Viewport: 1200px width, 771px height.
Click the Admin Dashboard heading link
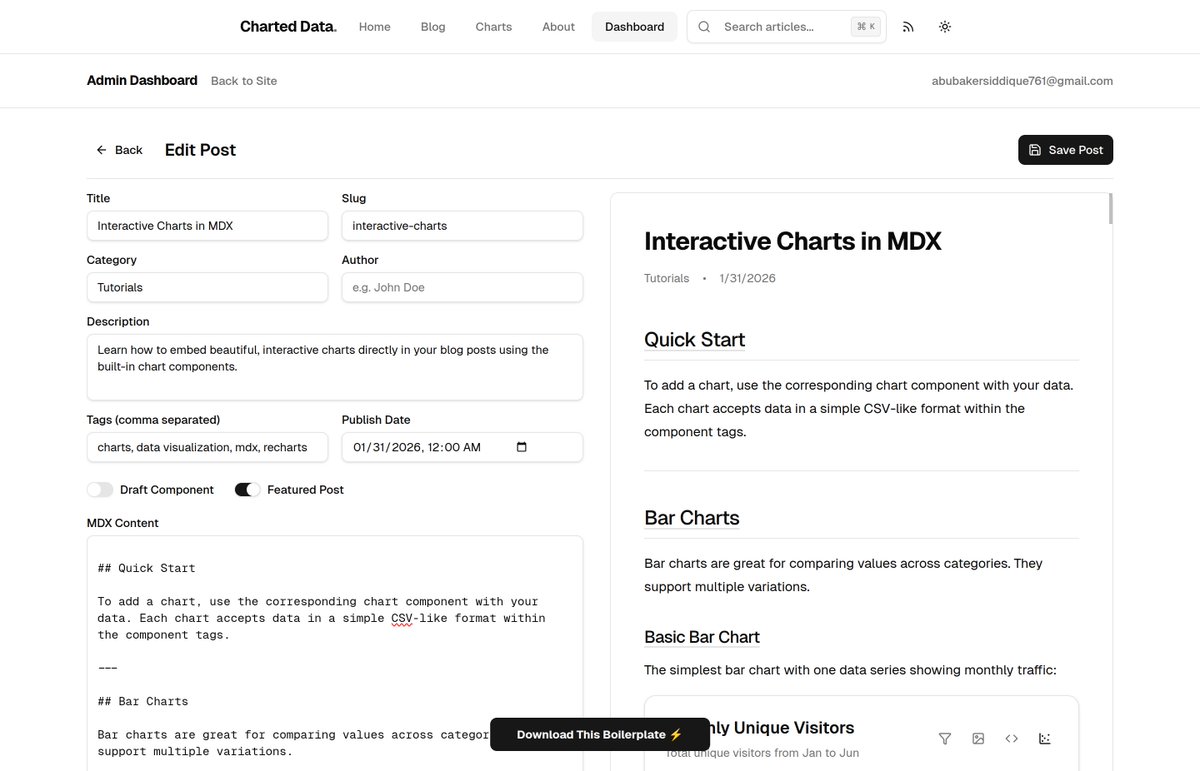(x=142, y=81)
